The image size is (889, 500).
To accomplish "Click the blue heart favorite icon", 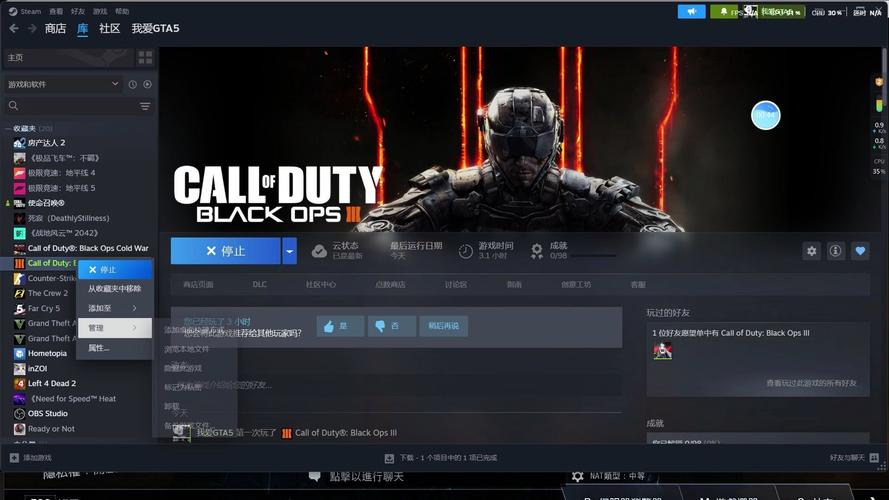I will (860, 251).
